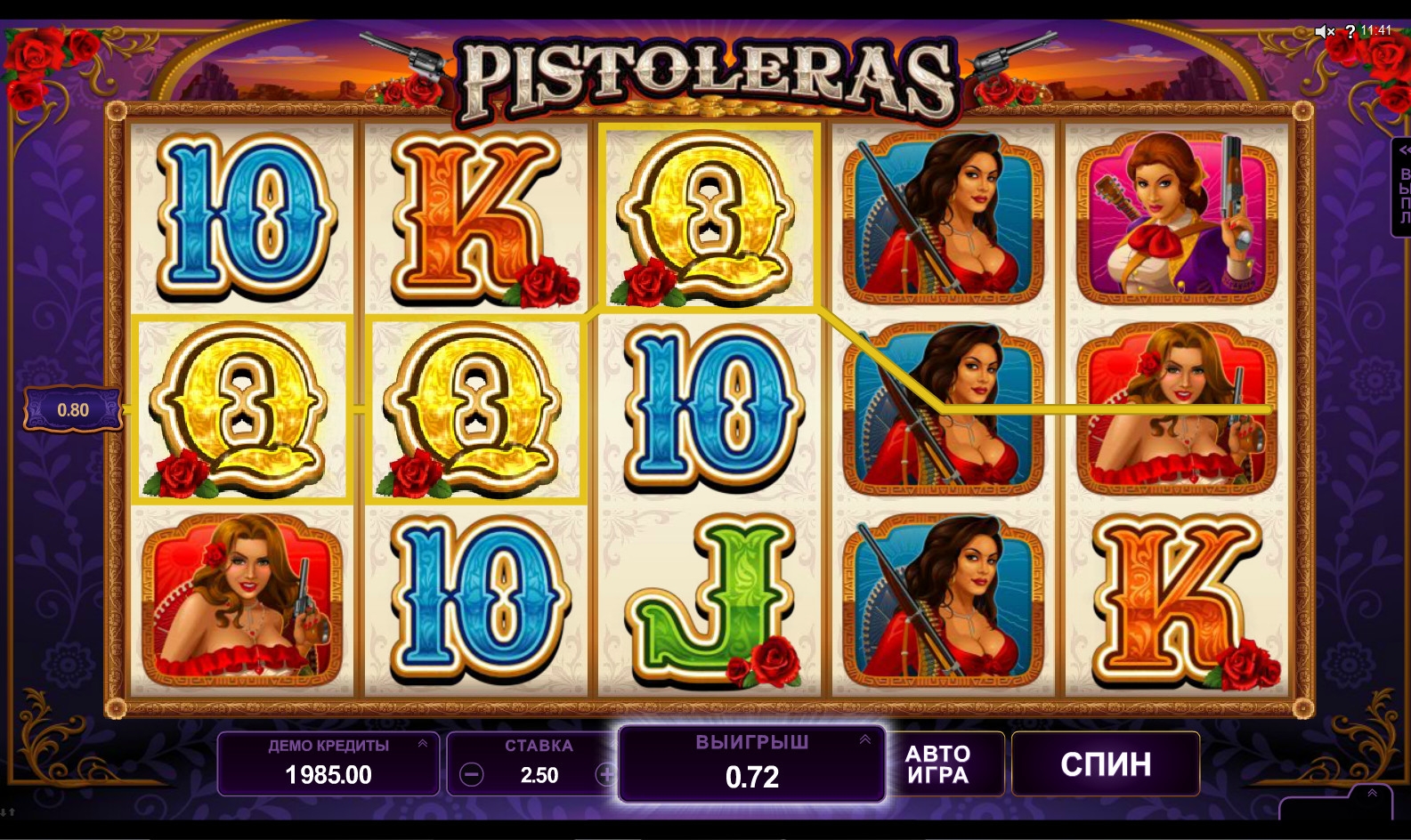Click the top golden Q symbol

[x=708, y=215]
